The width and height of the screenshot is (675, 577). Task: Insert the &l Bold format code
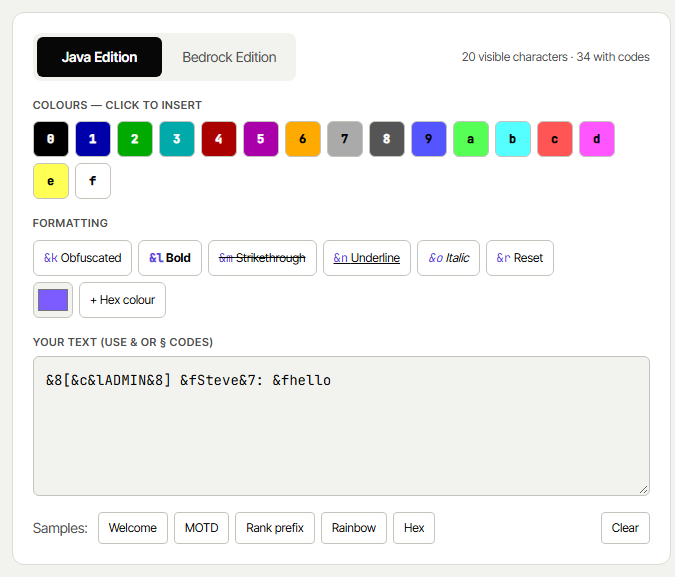(170, 258)
